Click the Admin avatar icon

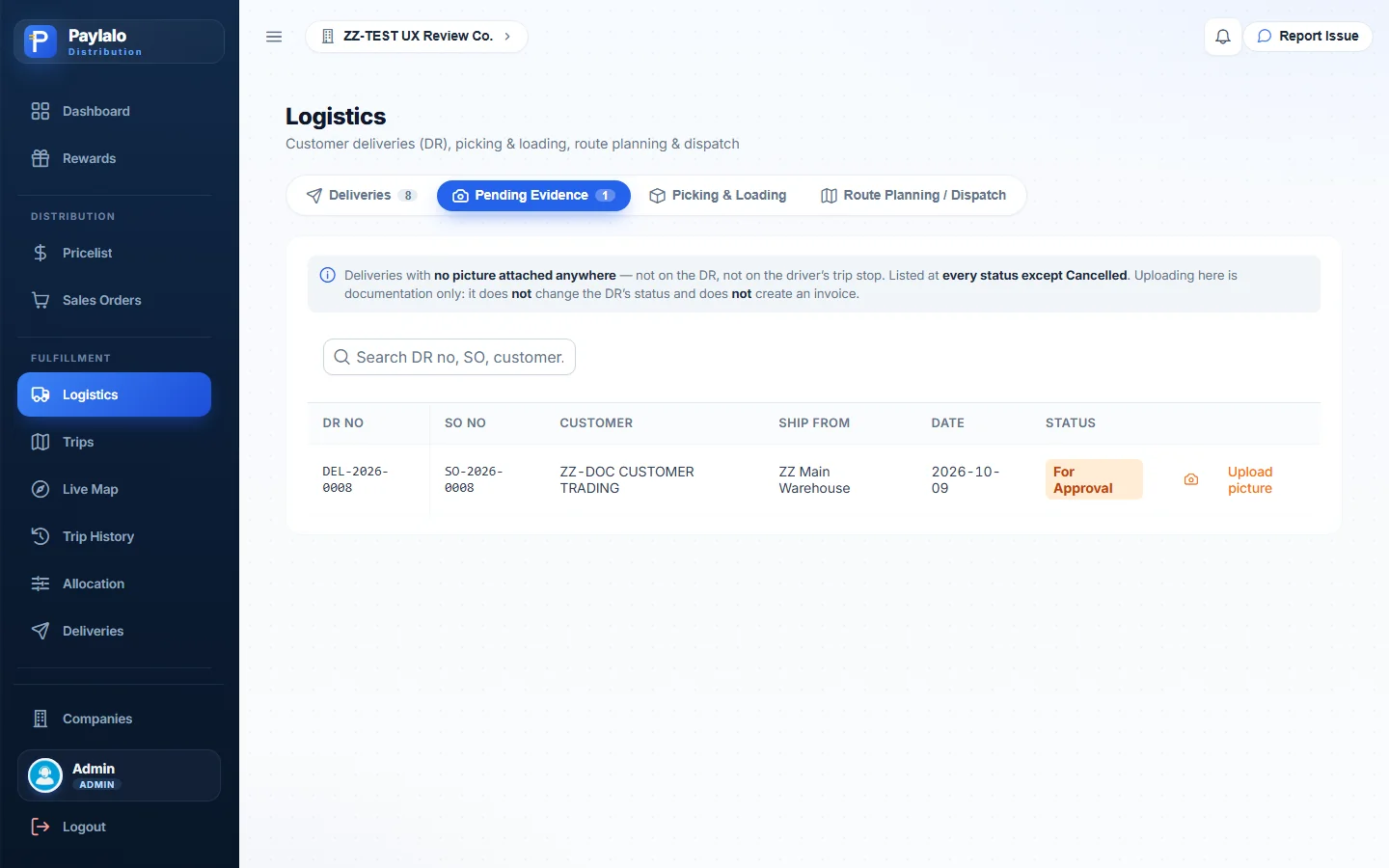(x=45, y=775)
